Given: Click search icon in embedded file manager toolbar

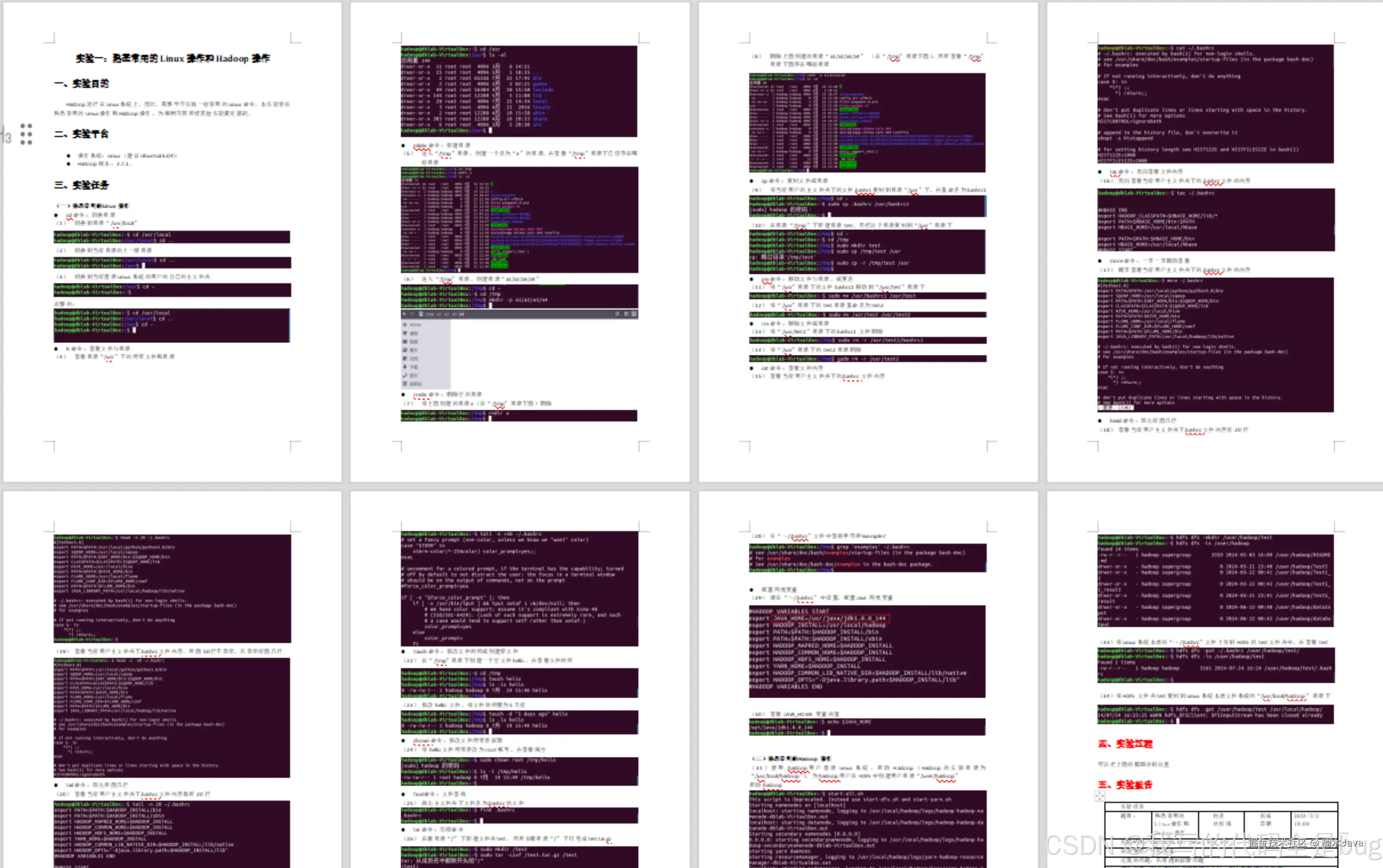Looking at the screenshot, I should point(617,314).
